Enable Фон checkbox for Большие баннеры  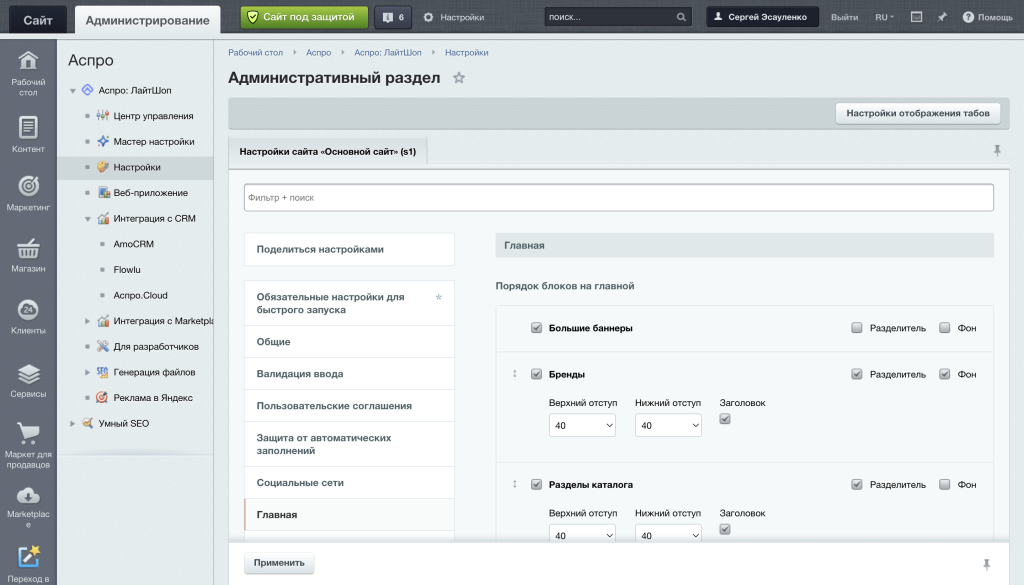point(945,328)
